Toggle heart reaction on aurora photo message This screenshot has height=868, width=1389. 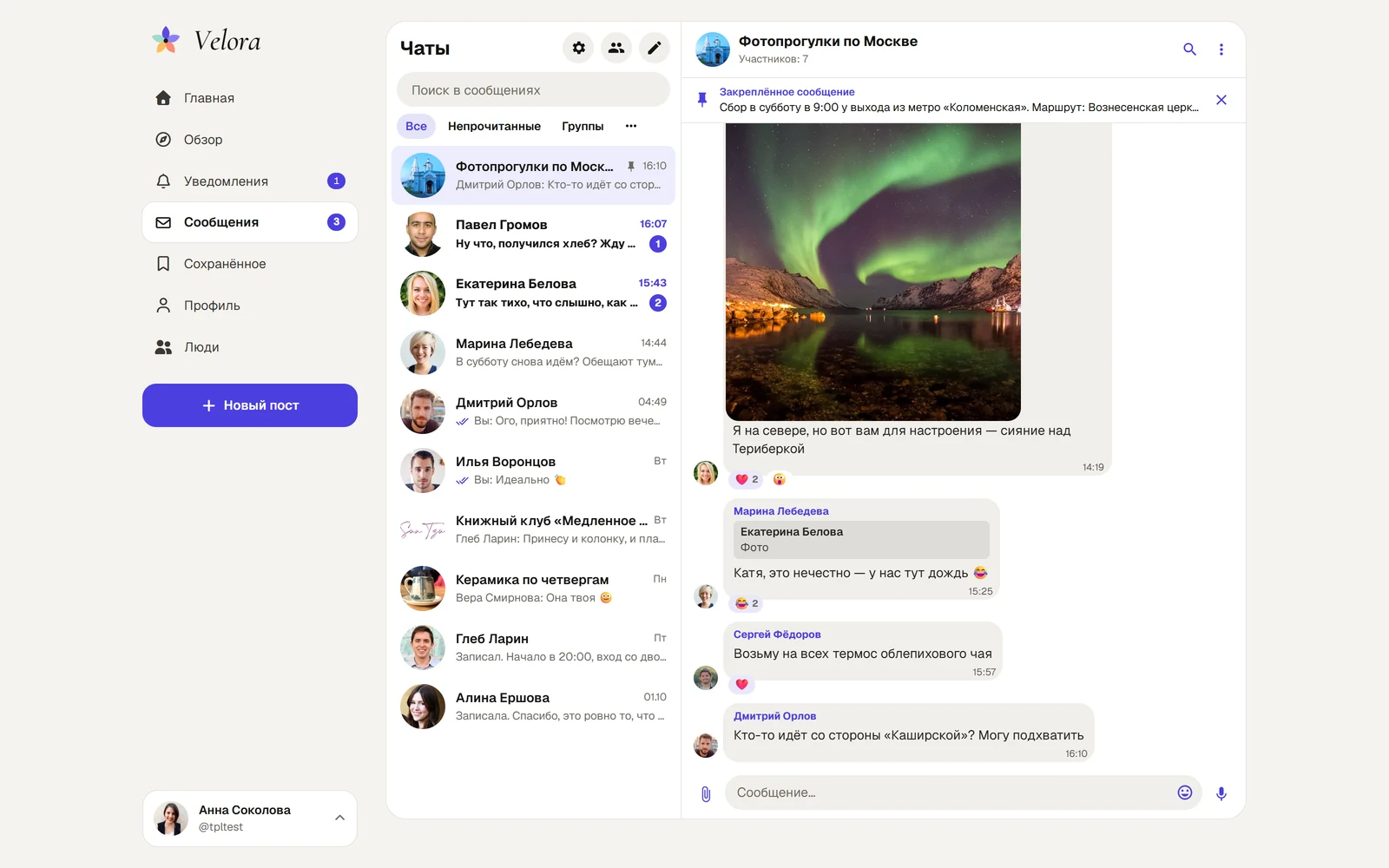(x=747, y=479)
